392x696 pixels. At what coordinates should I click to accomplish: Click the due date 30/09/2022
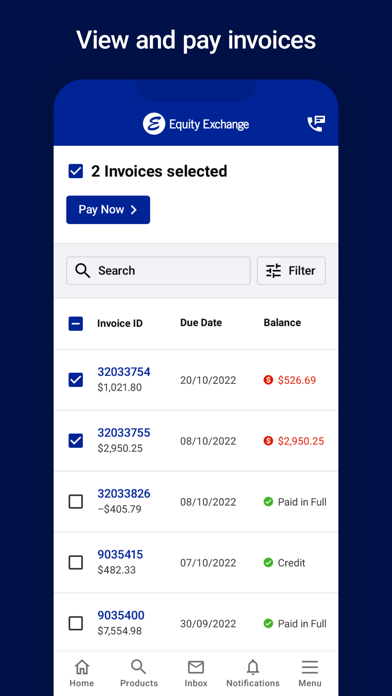(x=208, y=624)
